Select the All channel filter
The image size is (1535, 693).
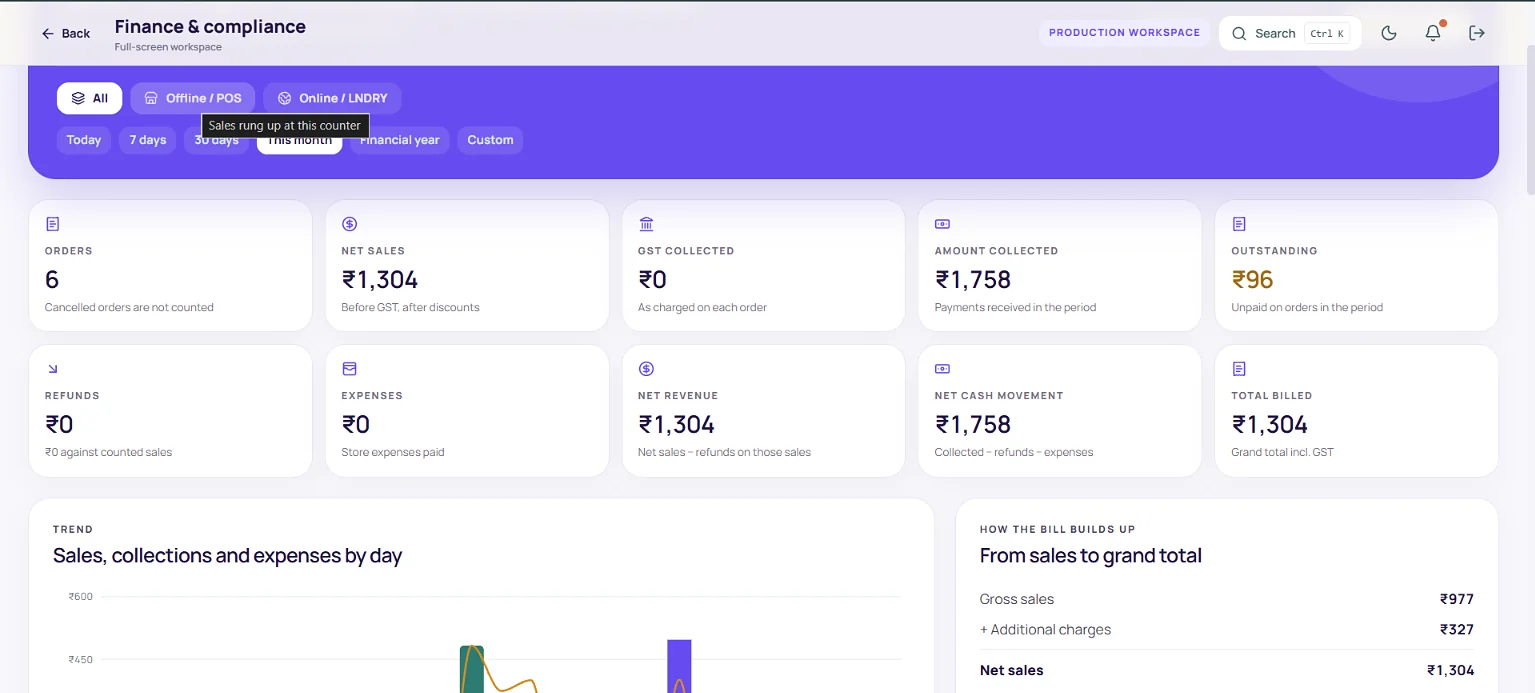89,98
